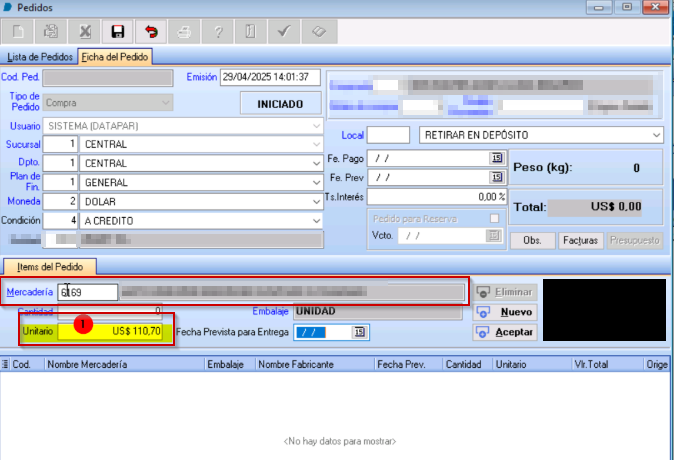Click the New document toolbar icon

[18, 31]
